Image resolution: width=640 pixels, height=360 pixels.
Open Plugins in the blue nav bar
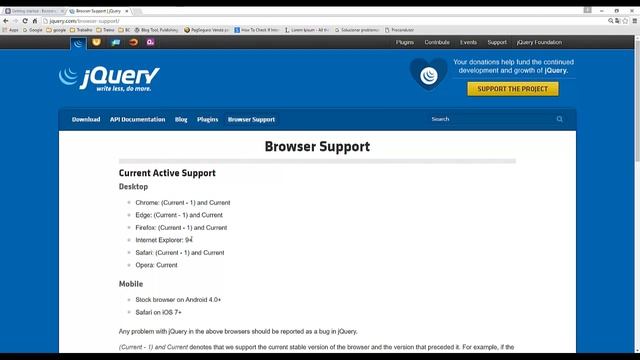pos(207,120)
